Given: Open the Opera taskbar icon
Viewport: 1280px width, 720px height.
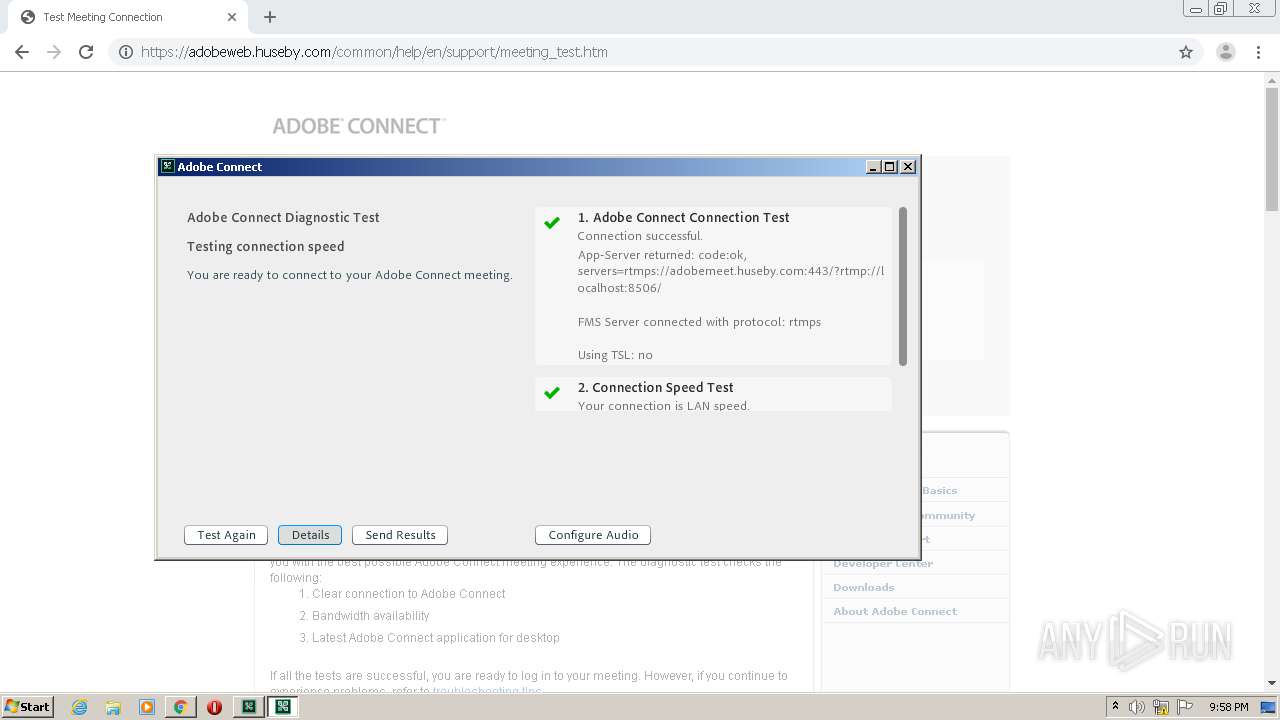Looking at the screenshot, I should coord(214,707).
